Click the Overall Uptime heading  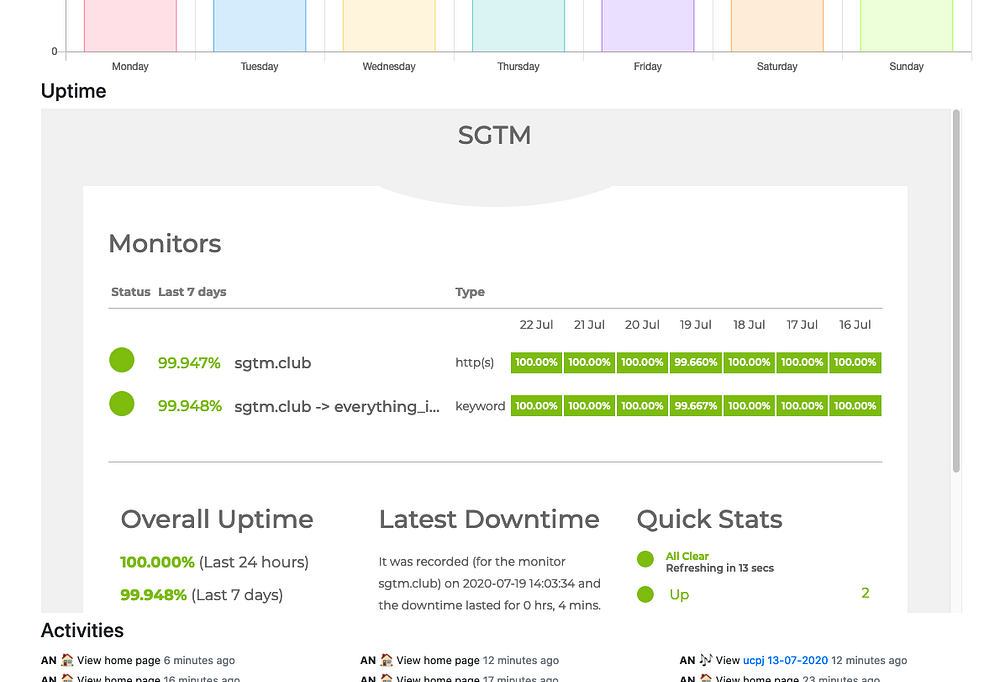click(217, 519)
